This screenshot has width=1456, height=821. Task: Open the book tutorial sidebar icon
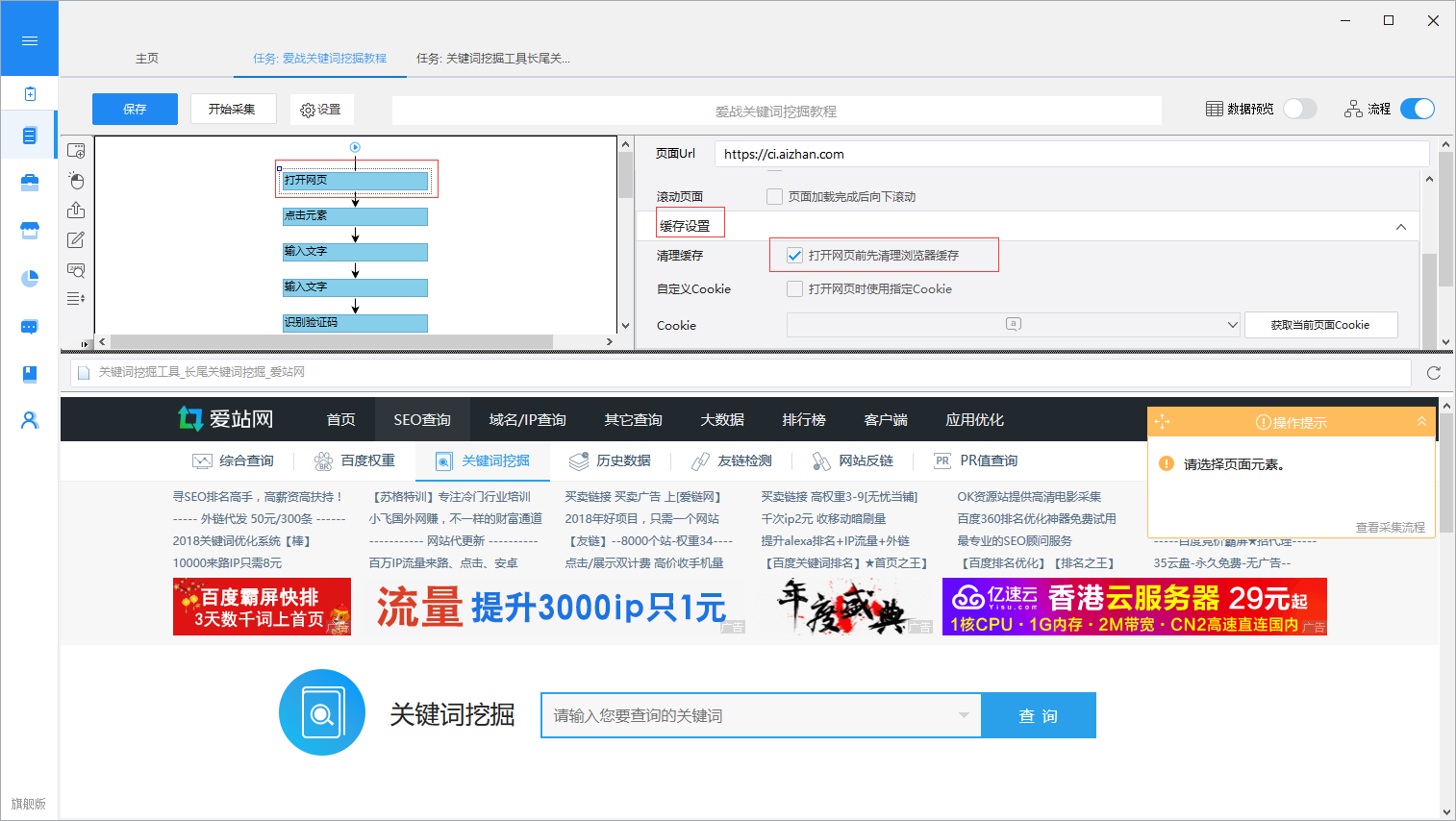click(x=30, y=374)
